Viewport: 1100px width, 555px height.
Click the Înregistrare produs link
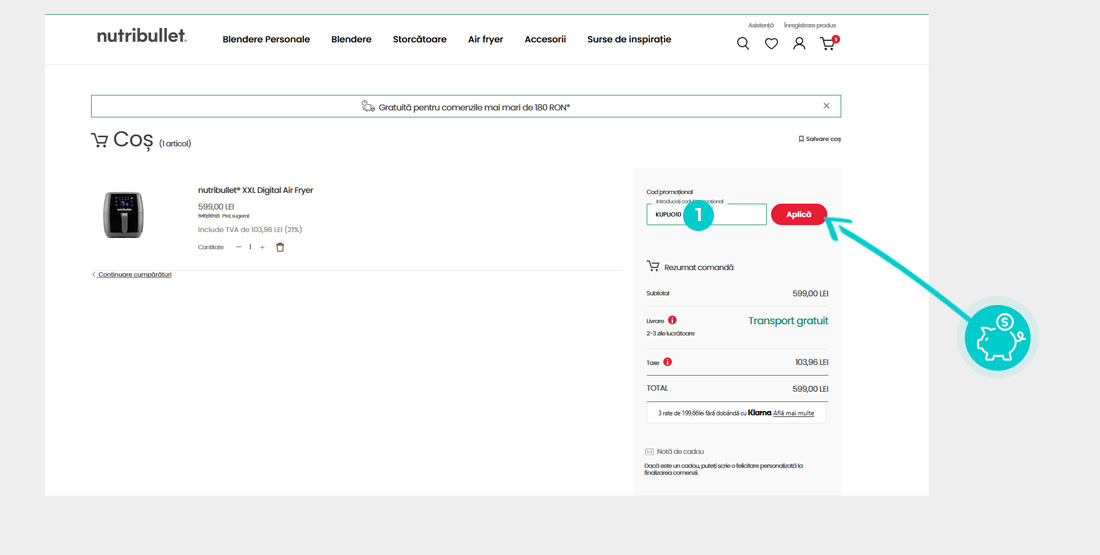(810, 25)
